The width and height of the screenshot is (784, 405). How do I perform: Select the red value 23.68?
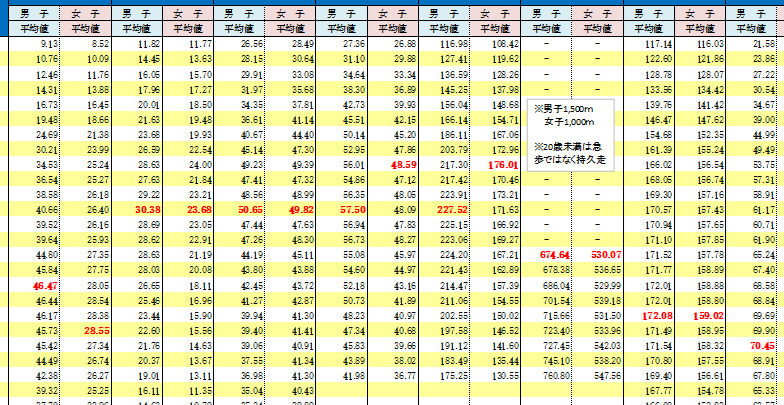pyautogui.click(x=200, y=210)
